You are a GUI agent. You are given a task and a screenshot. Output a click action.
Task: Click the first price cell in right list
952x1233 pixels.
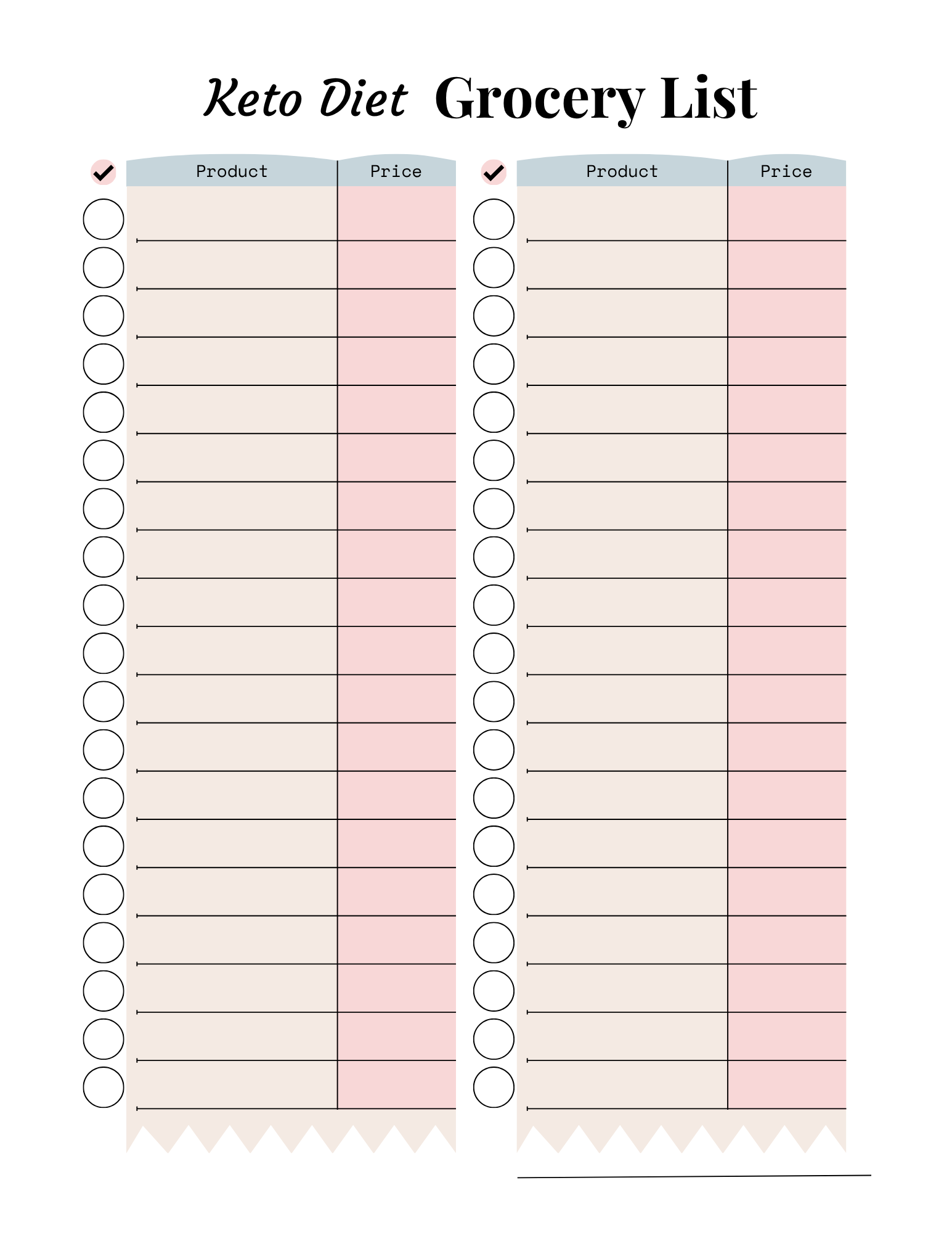coord(786,216)
